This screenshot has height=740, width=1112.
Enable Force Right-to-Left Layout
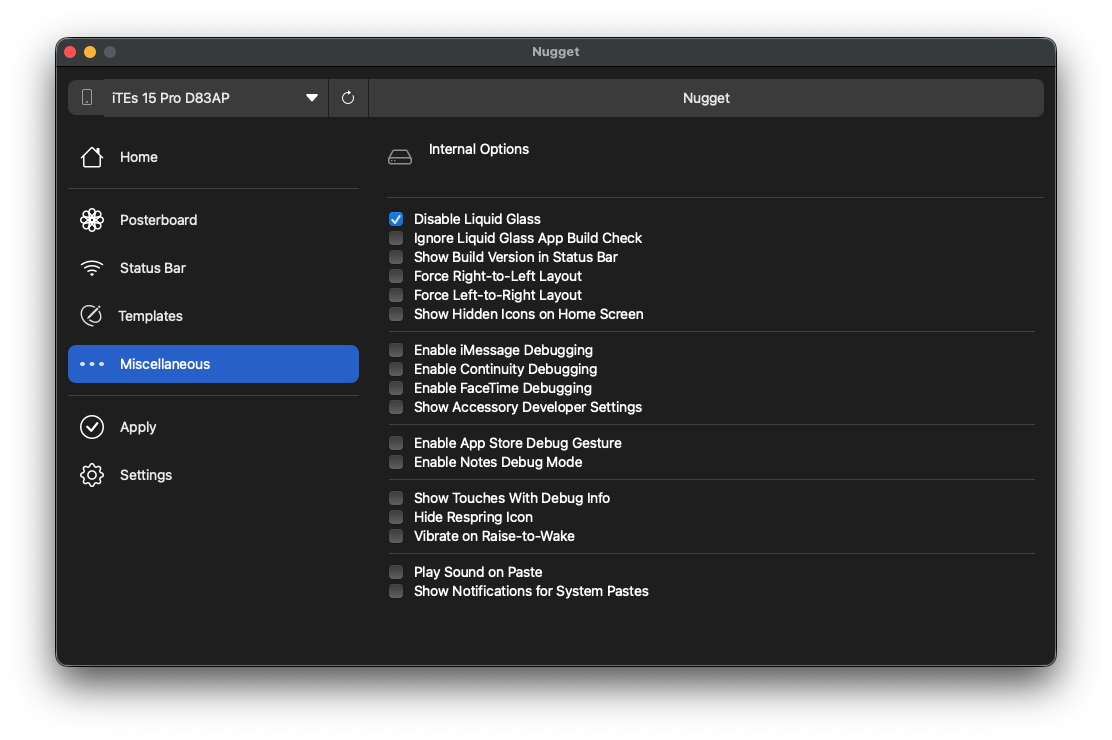[x=396, y=276]
